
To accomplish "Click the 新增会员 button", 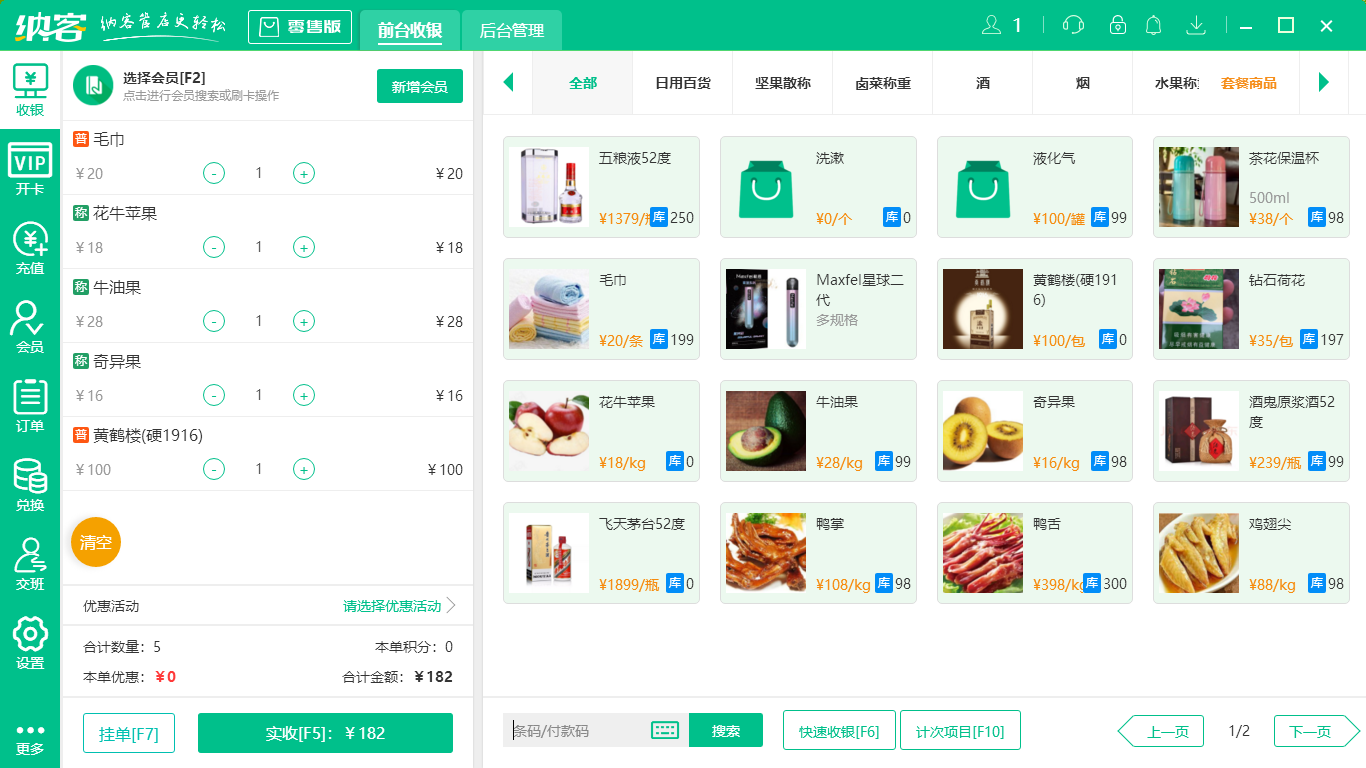I will click(419, 86).
